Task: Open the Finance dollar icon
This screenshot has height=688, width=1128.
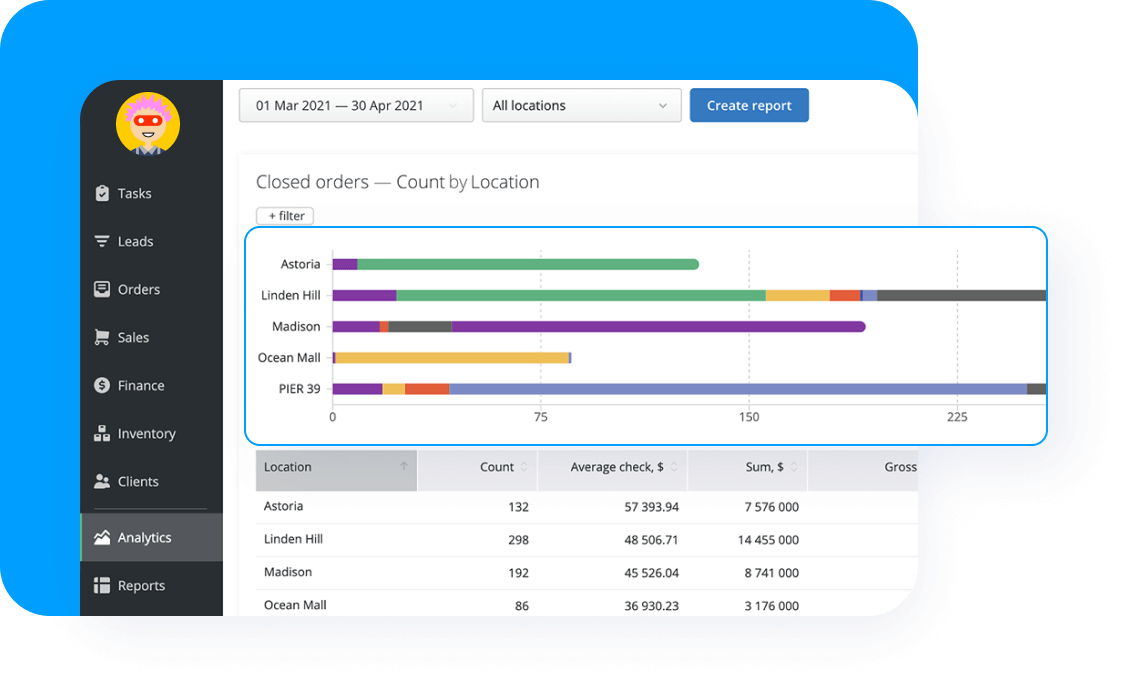Action: coord(102,385)
